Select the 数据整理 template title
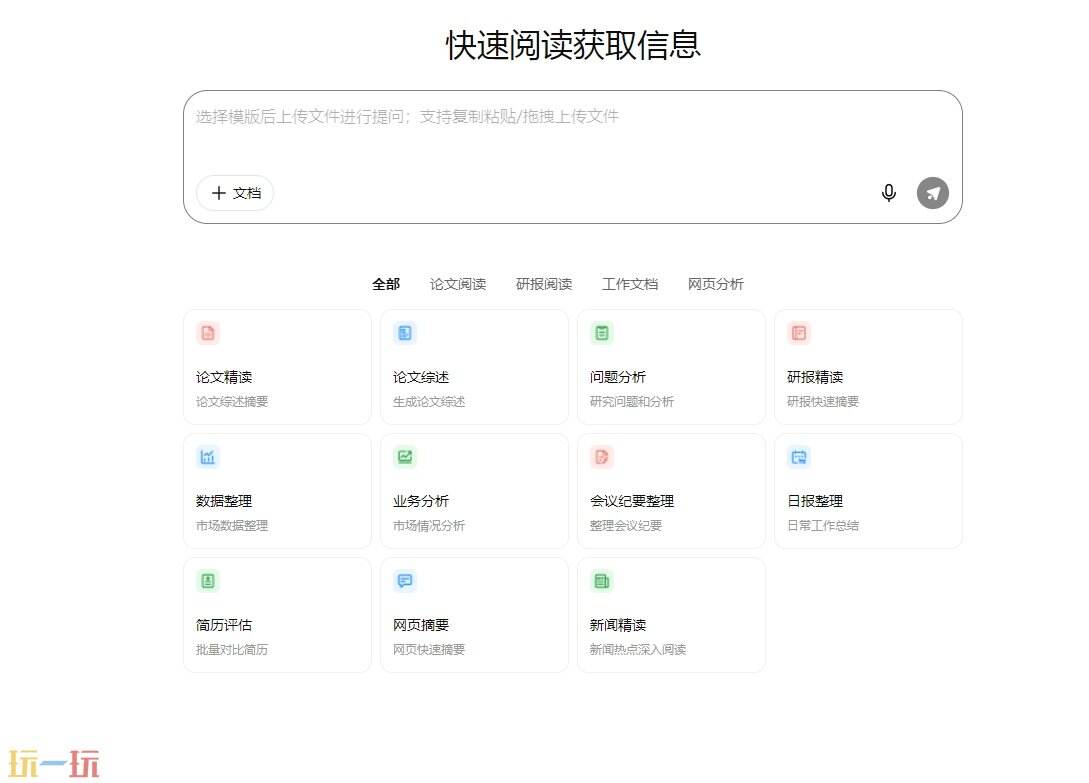The image size is (1089, 783). coord(224,501)
